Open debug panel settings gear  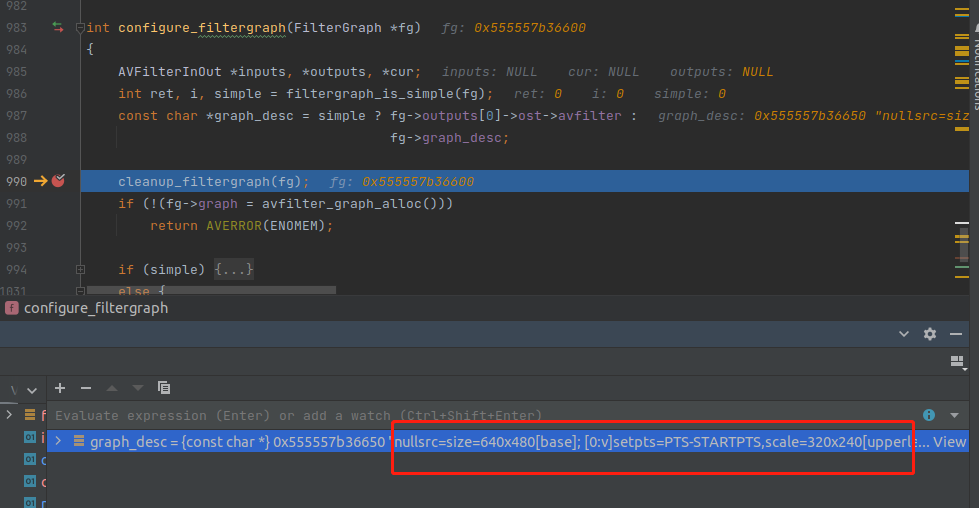930,334
